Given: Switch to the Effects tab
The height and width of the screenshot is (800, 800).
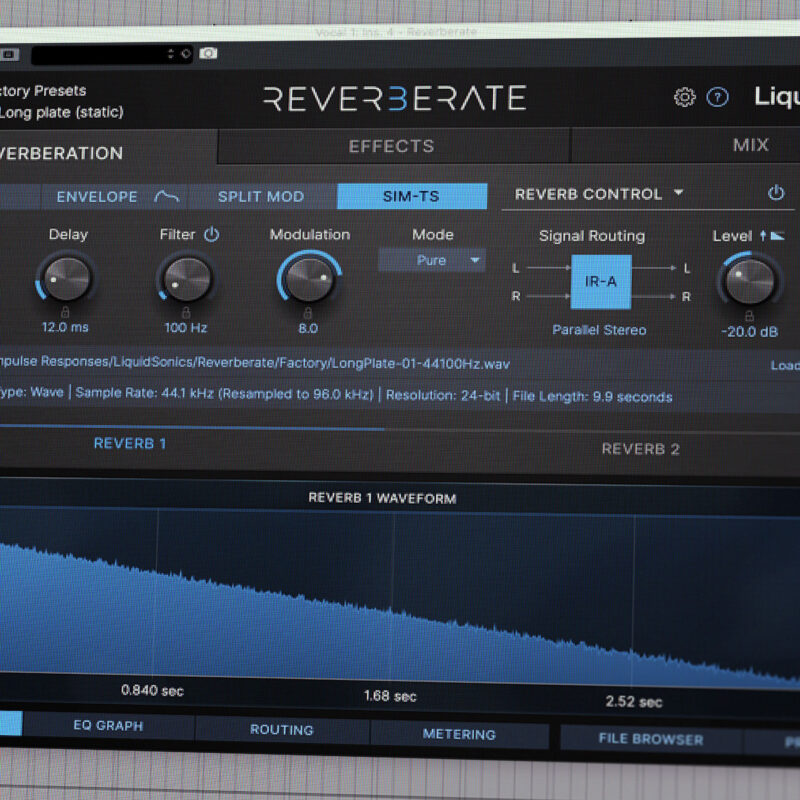Looking at the screenshot, I should tap(392, 146).
